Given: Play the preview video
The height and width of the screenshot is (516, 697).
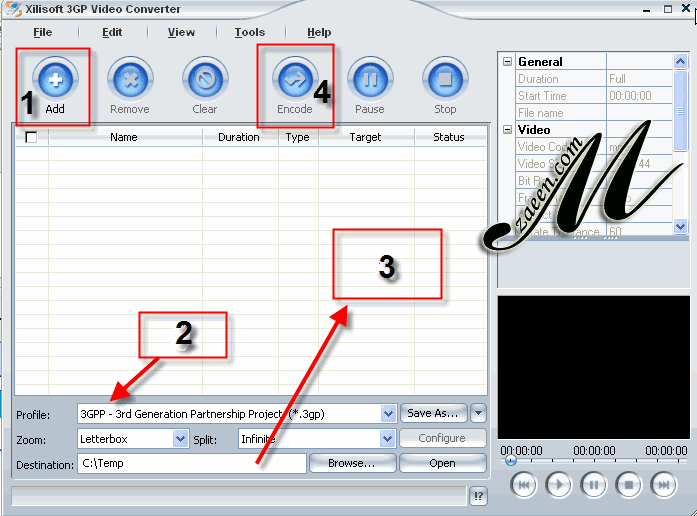Looking at the screenshot, I should 559,484.
